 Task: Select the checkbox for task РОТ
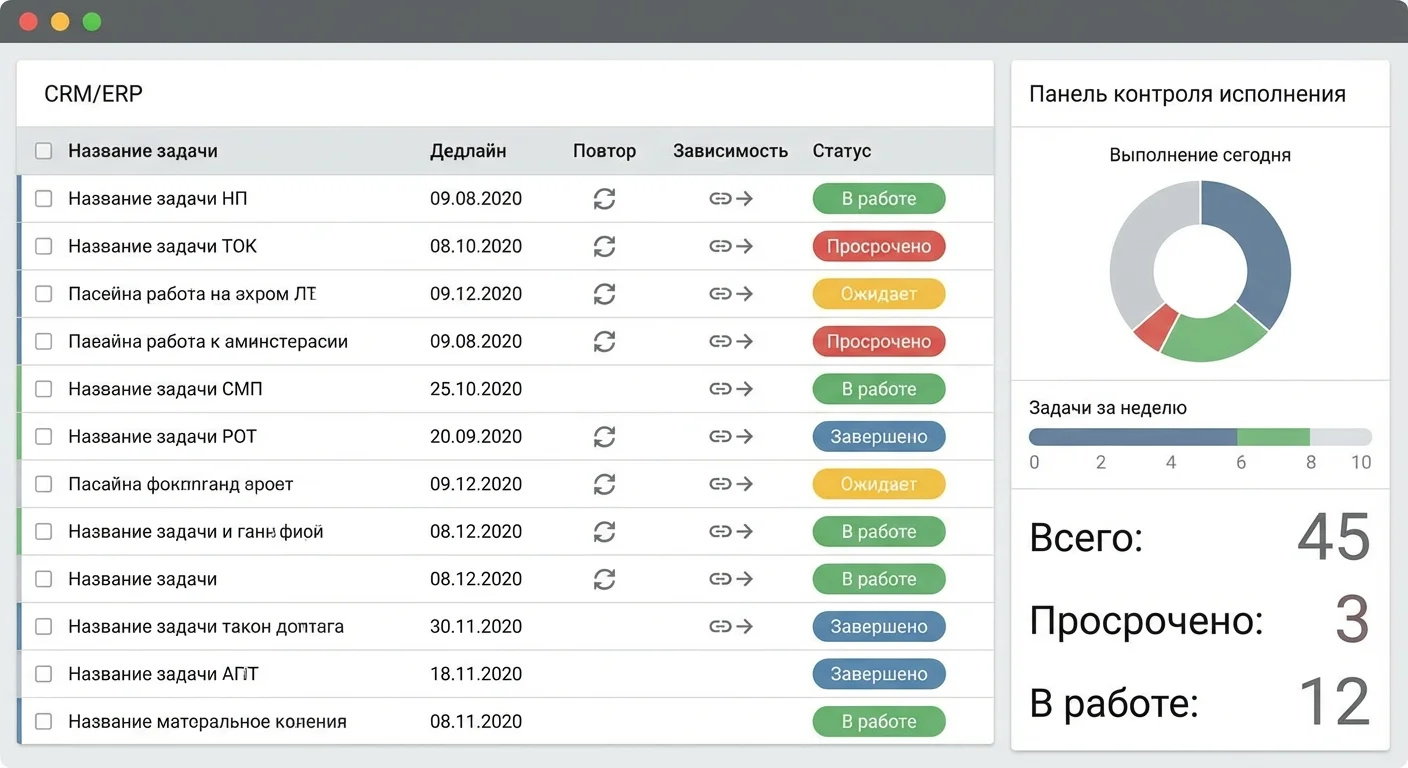(x=44, y=436)
